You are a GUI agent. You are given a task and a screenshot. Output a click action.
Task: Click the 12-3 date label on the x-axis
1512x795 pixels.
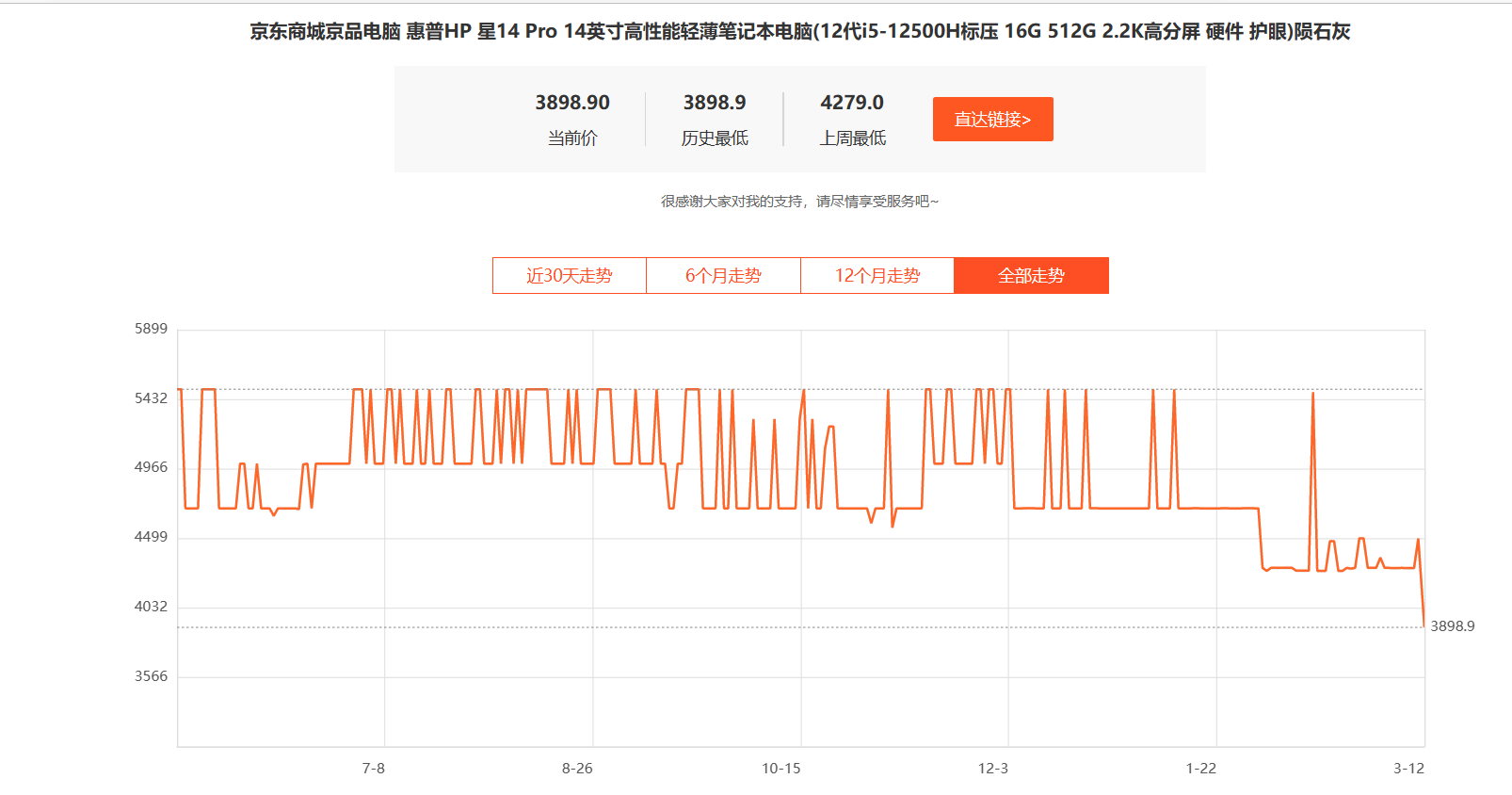[x=992, y=769]
